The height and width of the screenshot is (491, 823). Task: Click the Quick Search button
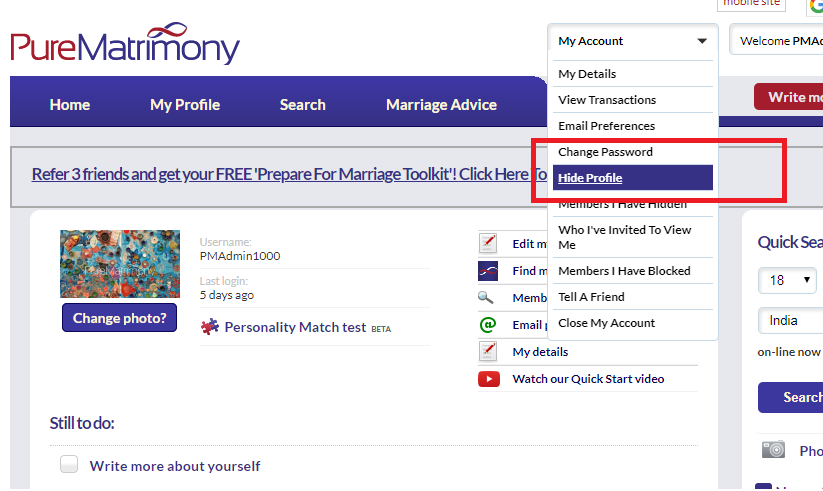coord(790,398)
